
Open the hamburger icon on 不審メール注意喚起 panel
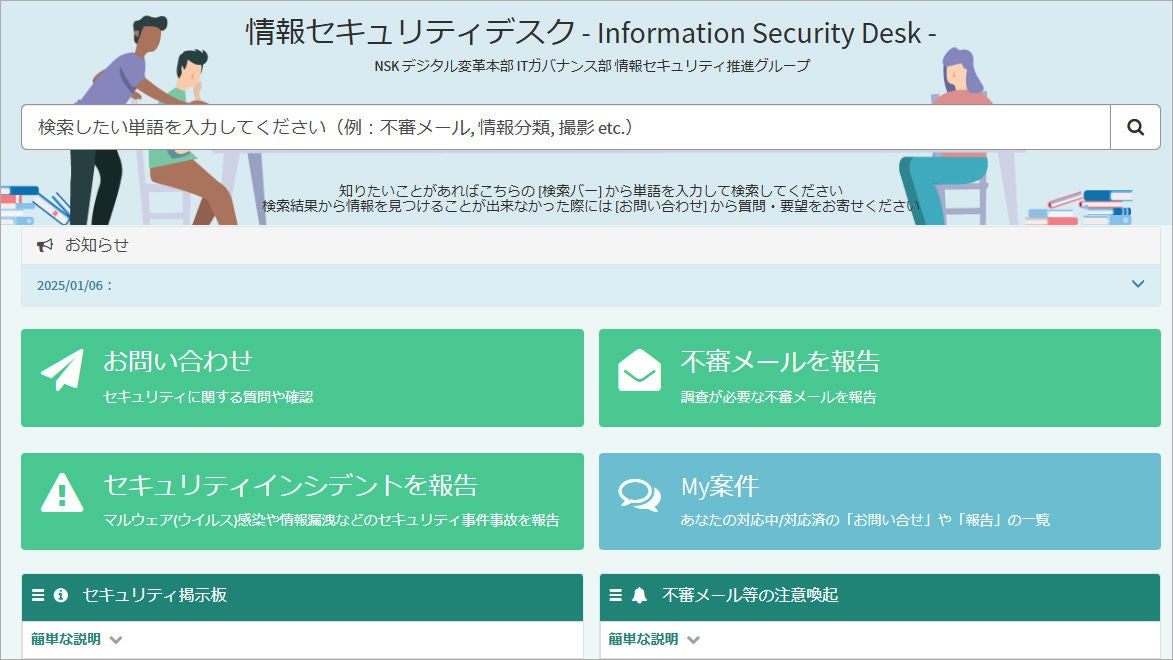tap(616, 596)
